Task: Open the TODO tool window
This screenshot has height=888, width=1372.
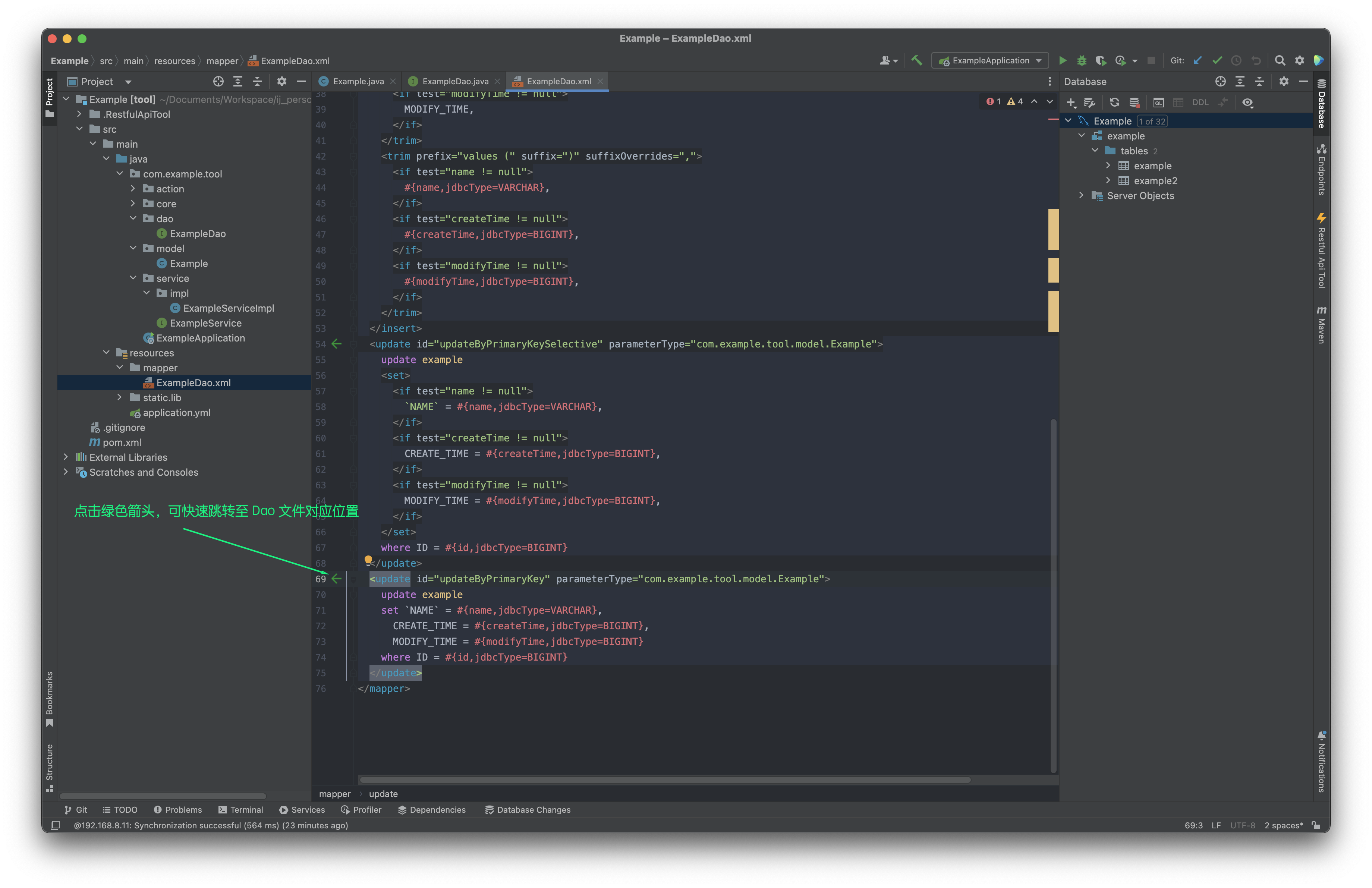Action: pos(120,810)
